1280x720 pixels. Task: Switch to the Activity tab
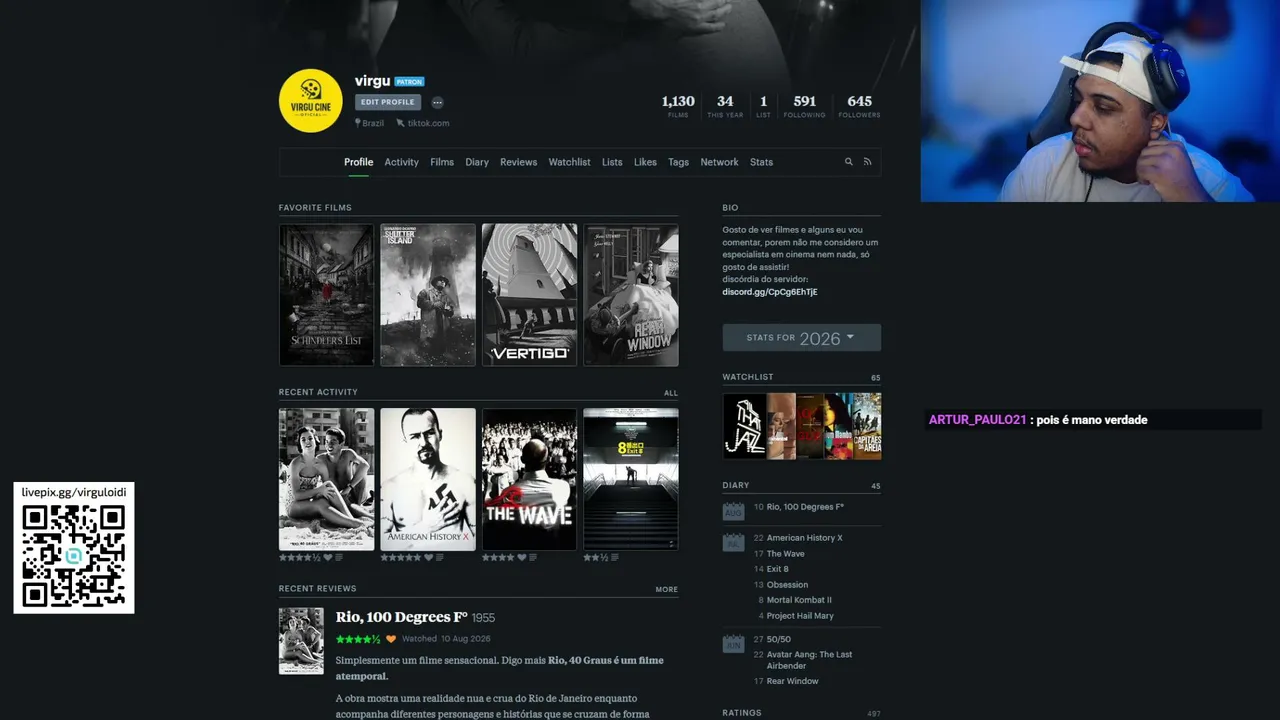[402, 162]
